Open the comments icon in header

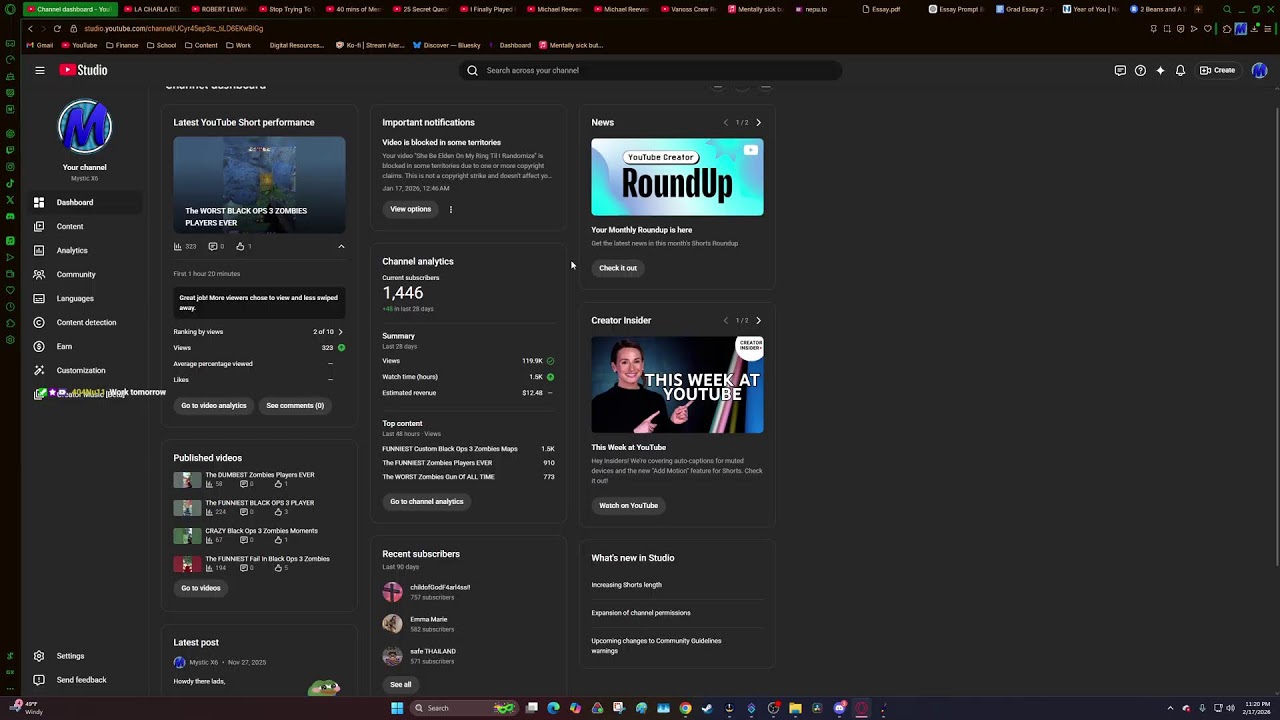coord(1120,70)
